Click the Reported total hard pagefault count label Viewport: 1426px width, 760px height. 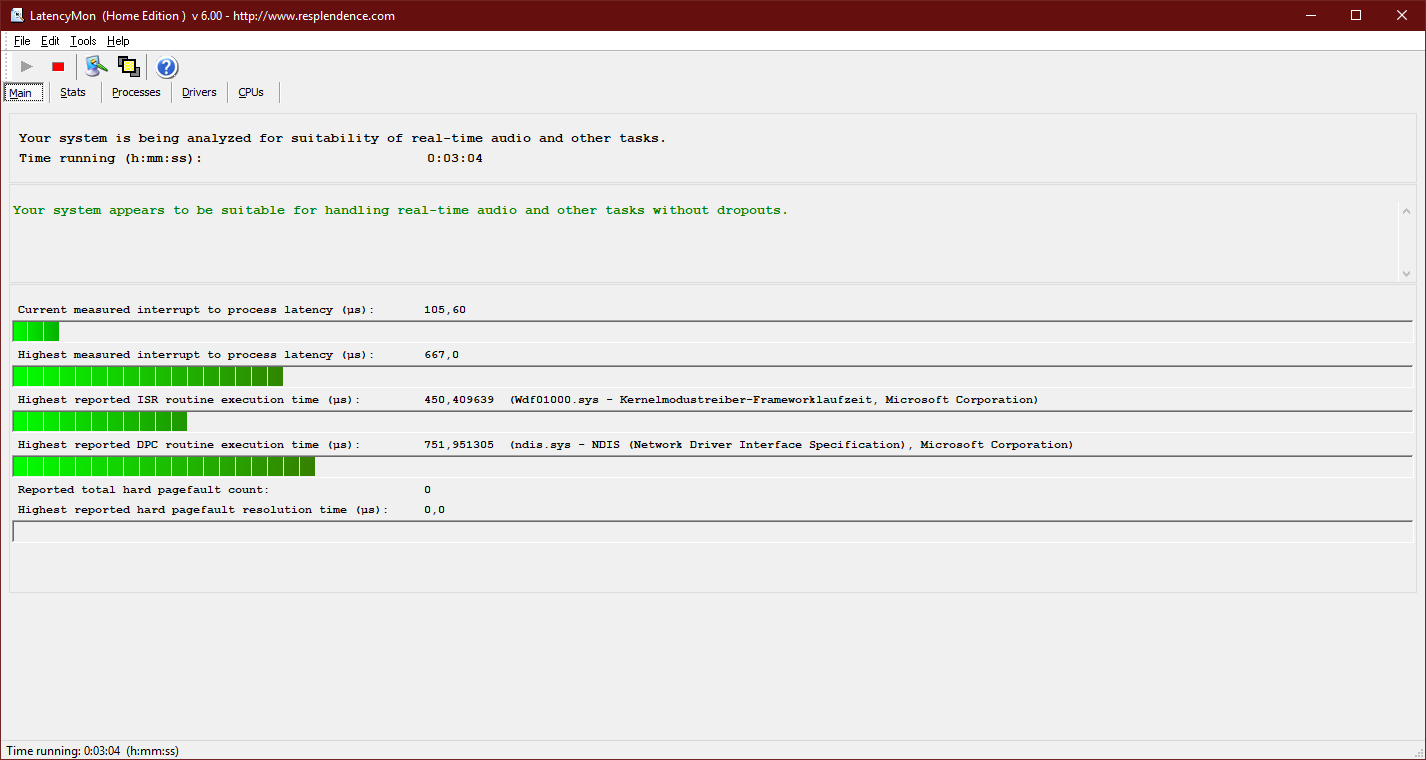pyautogui.click(x=143, y=490)
